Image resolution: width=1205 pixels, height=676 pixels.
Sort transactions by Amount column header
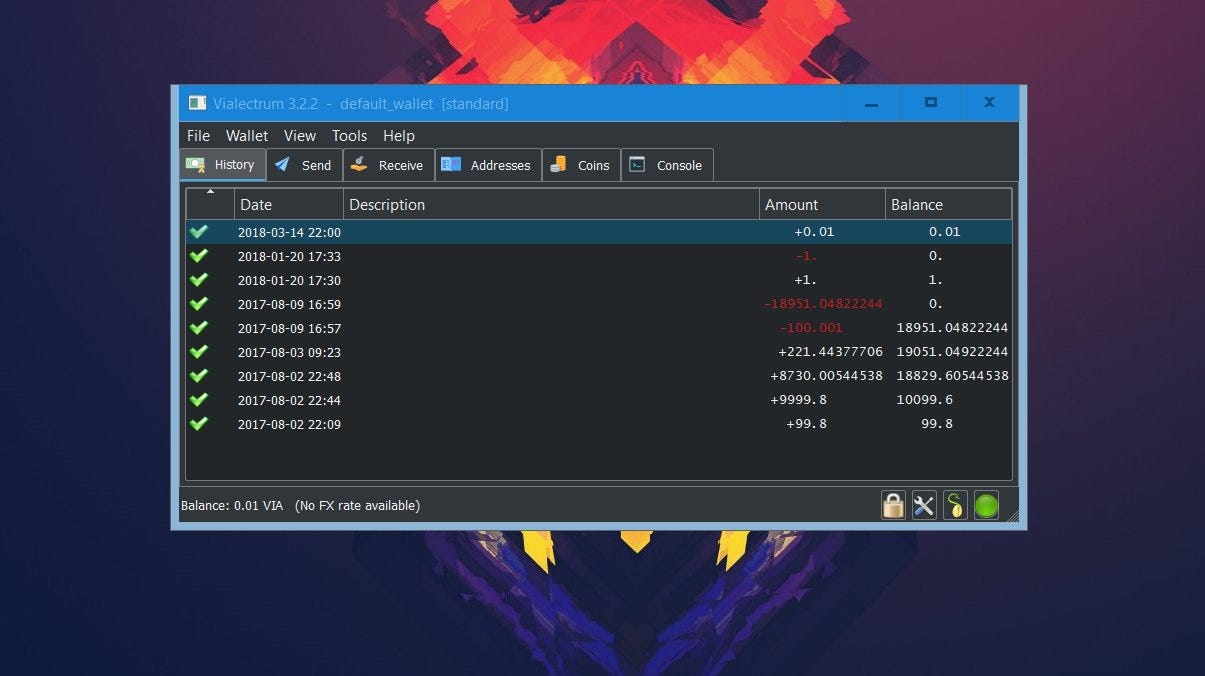(822, 205)
